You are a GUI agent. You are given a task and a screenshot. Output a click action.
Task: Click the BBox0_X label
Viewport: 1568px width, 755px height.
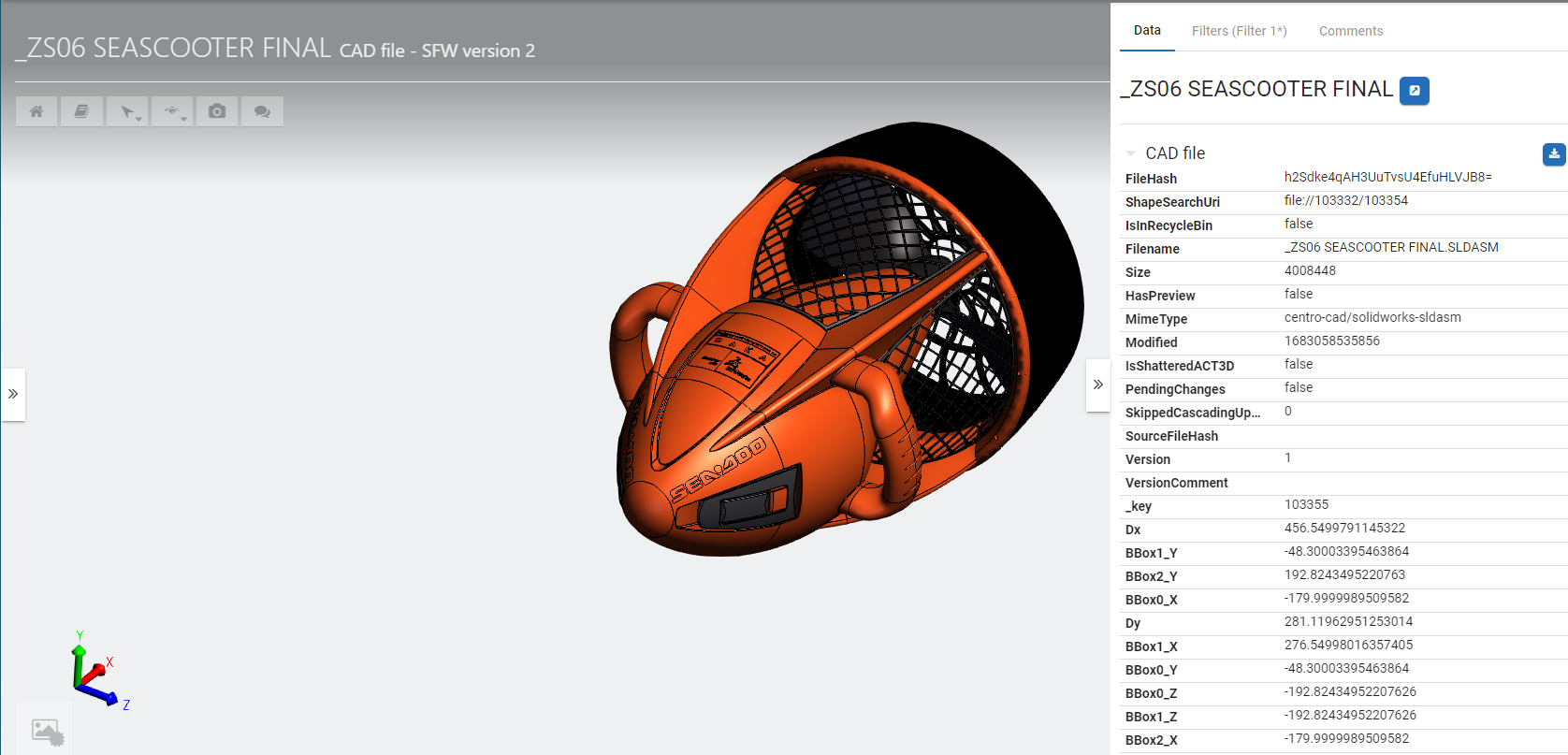pos(1151,600)
